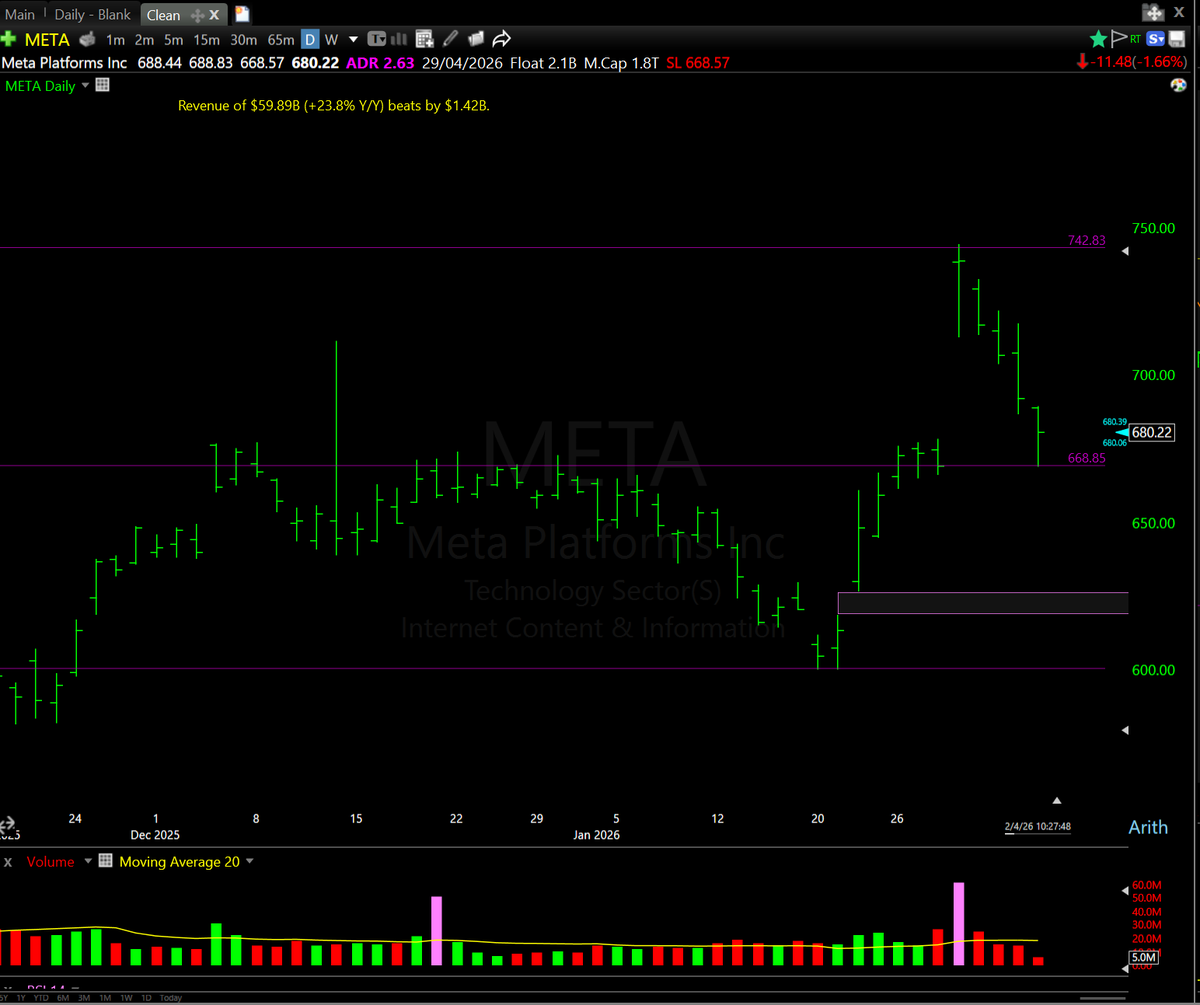Select the 65m timeframe
This screenshot has height=1005, width=1200.
(281, 40)
